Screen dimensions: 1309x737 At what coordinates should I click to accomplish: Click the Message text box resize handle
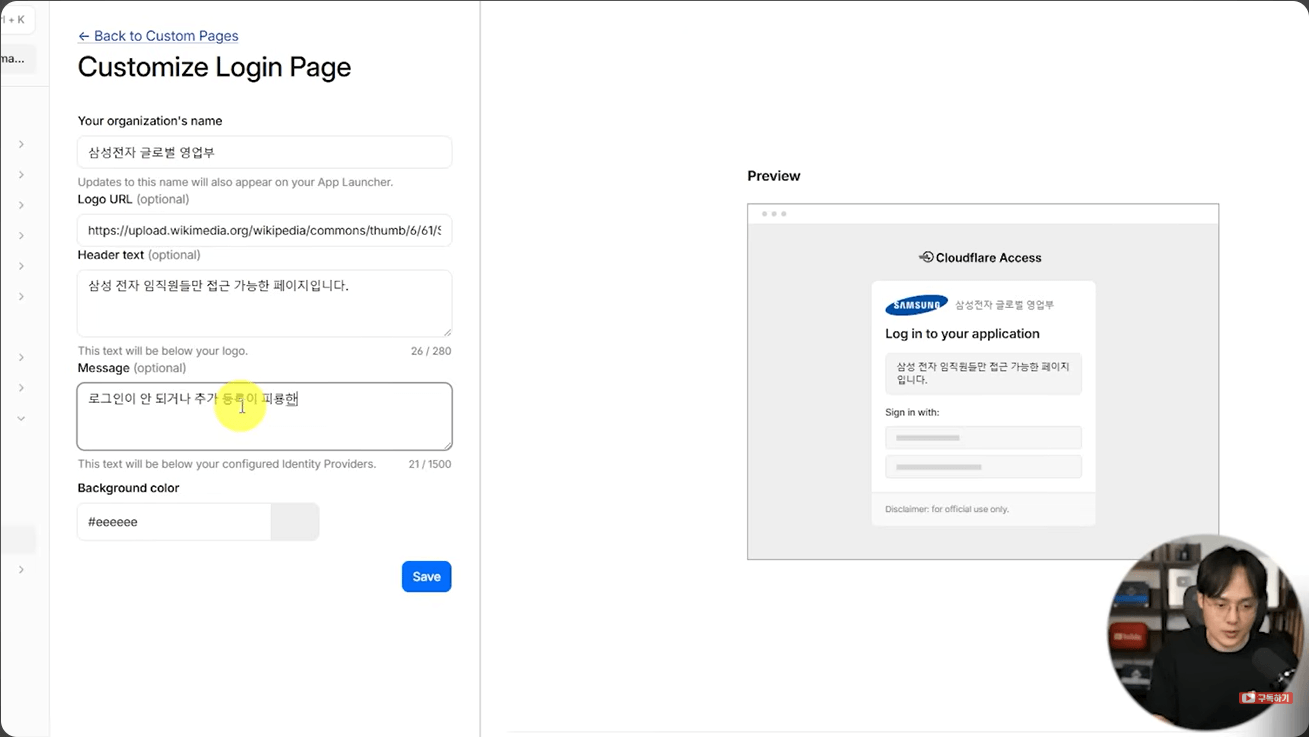[447, 445]
